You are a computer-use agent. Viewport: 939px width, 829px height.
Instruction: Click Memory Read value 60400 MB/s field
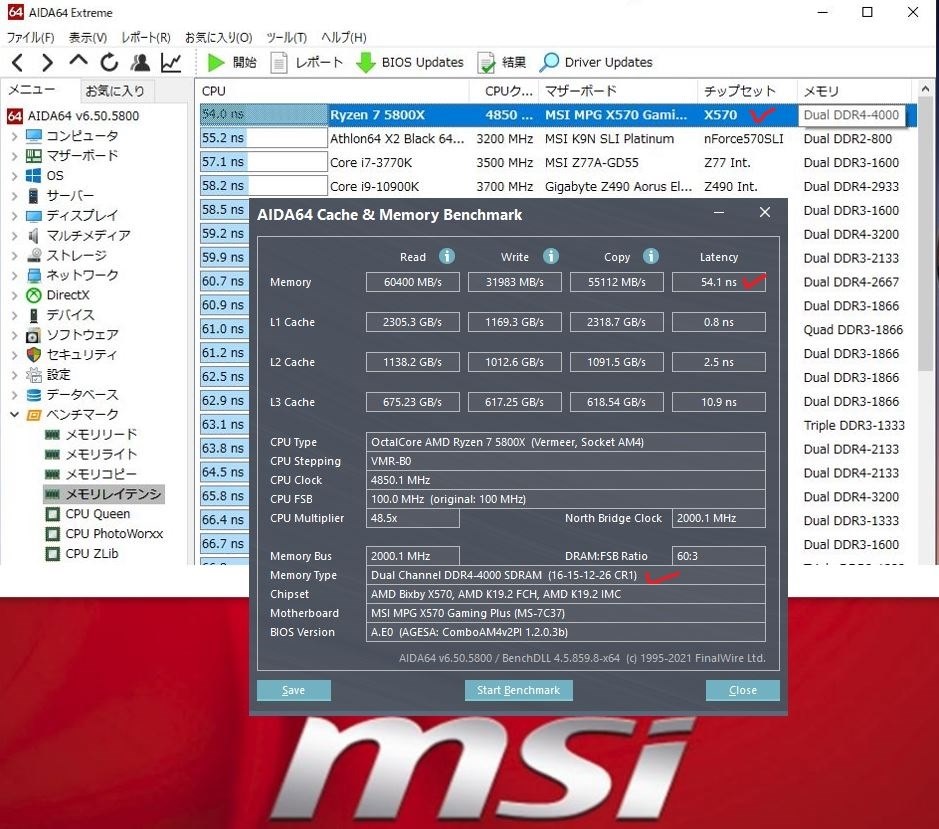(413, 282)
